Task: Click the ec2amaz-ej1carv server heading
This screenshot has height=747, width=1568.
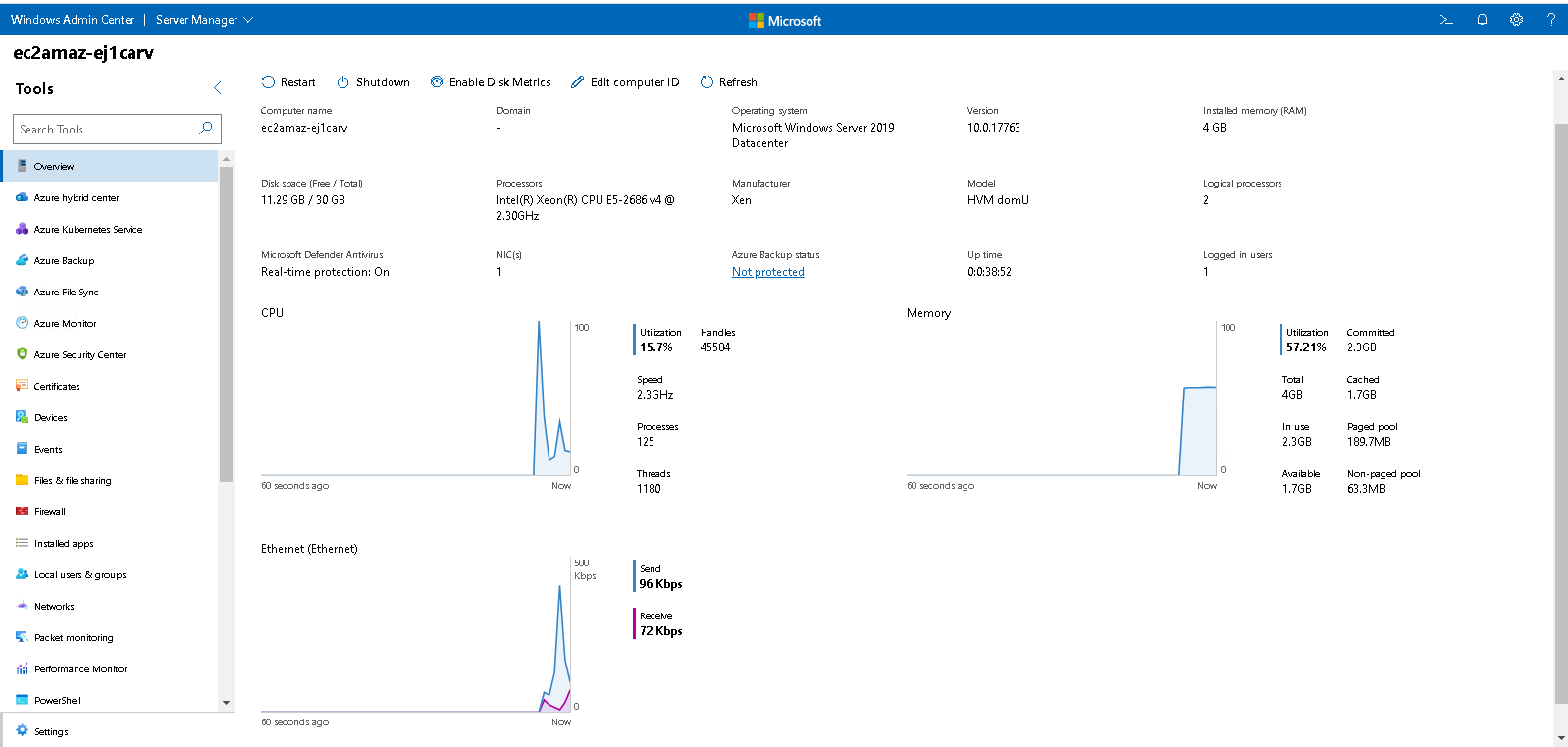Action: point(83,53)
